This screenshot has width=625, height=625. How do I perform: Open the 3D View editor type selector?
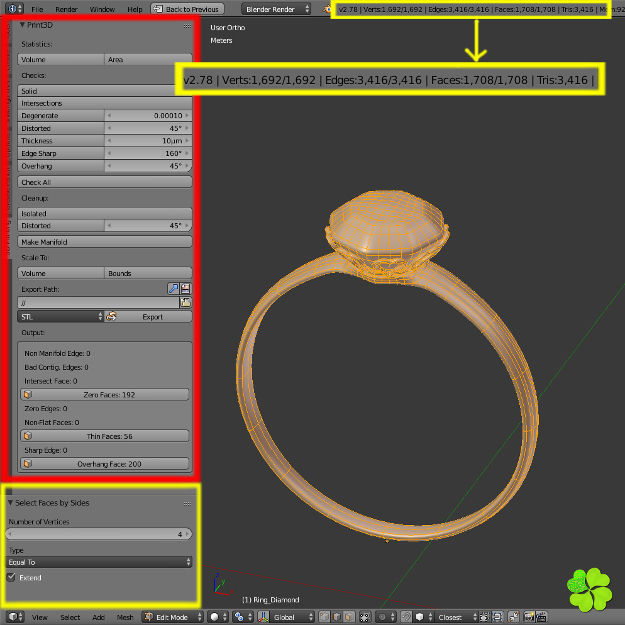[15, 617]
